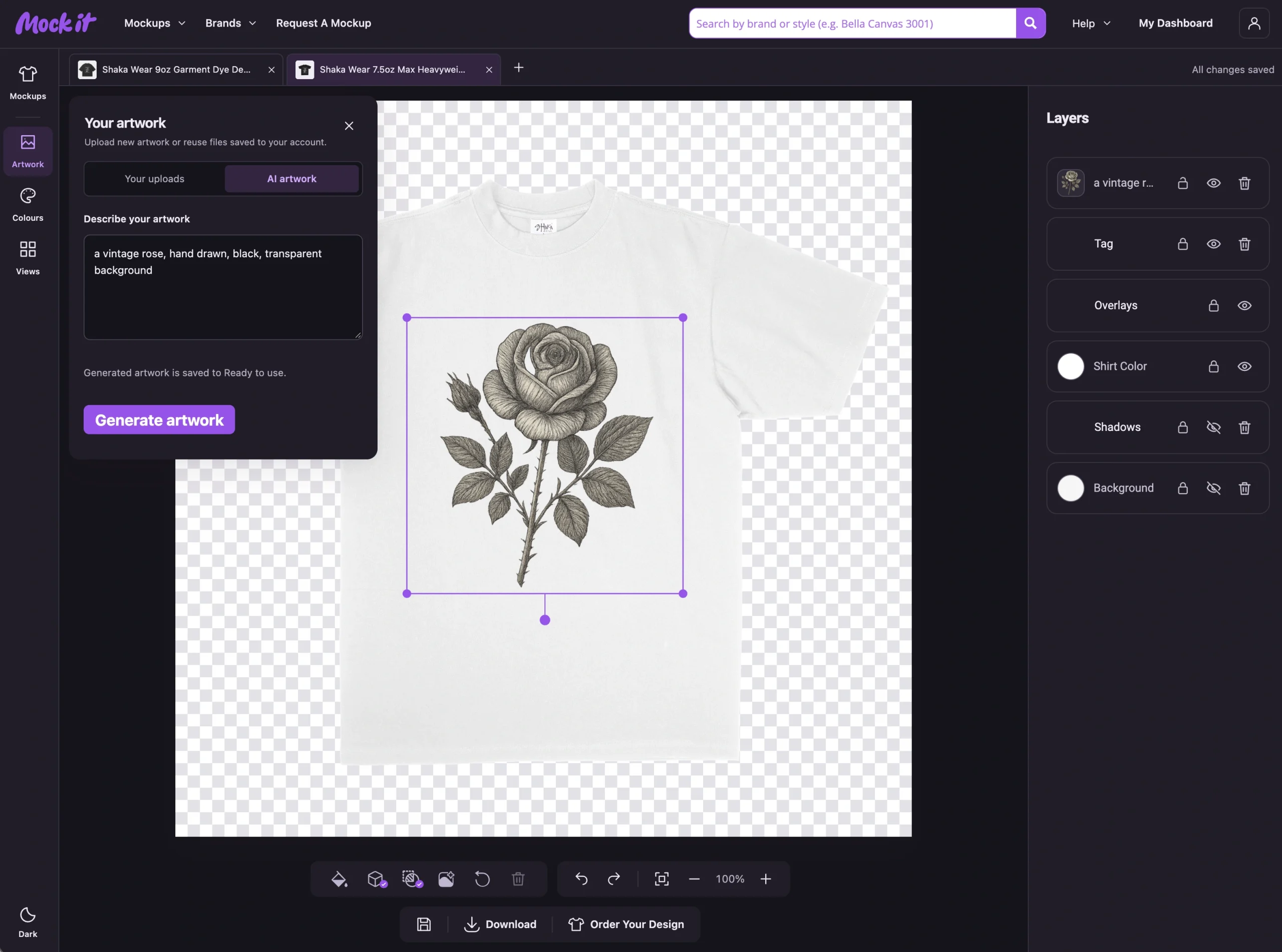1282x952 pixels.
Task: Click fit-to-screen icon
Action: 662,879
